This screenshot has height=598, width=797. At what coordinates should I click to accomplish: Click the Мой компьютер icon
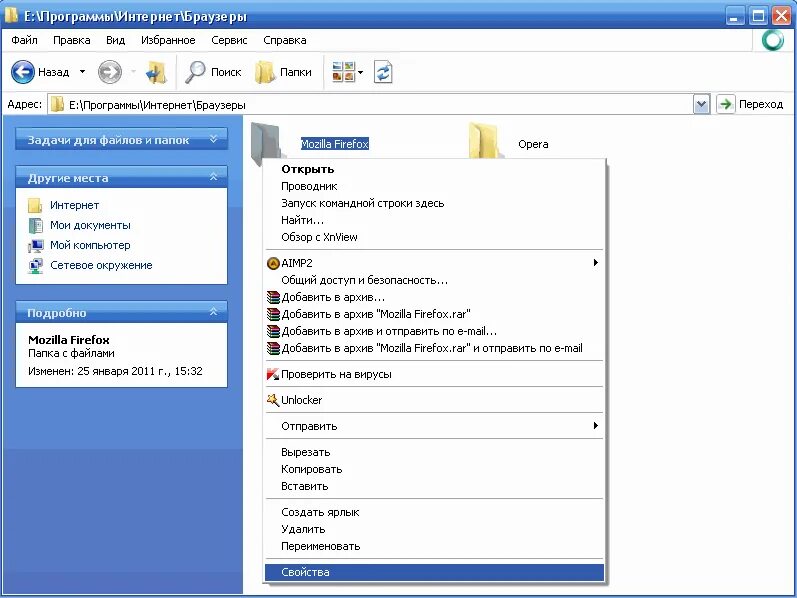click(x=35, y=246)
